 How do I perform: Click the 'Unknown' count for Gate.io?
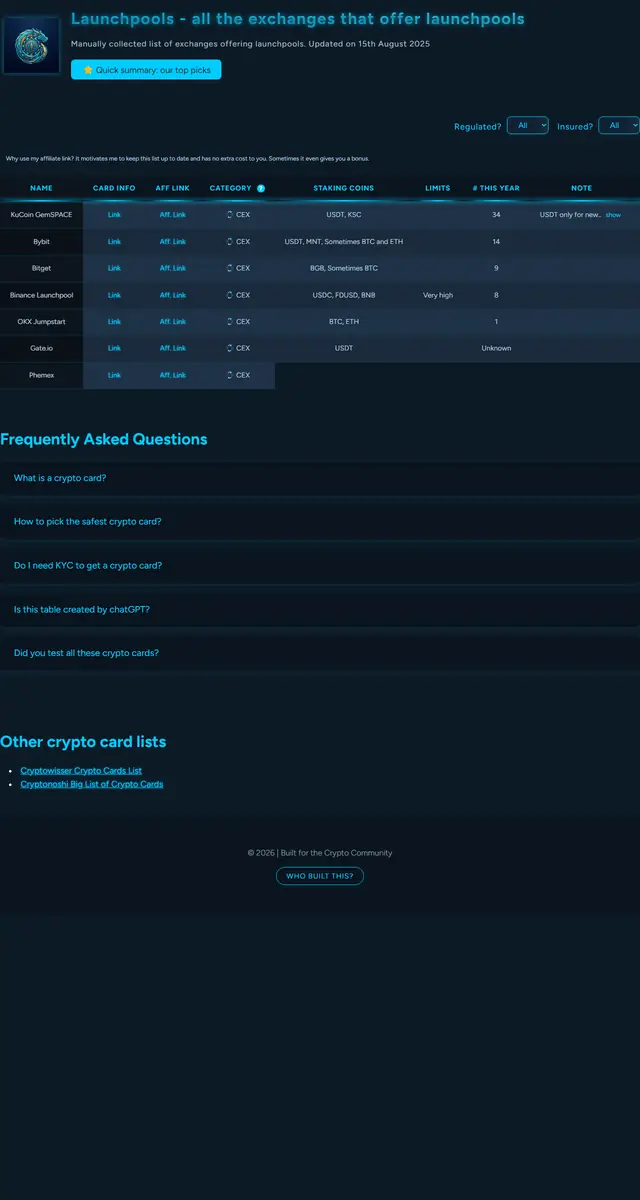[x=496, y=348]
